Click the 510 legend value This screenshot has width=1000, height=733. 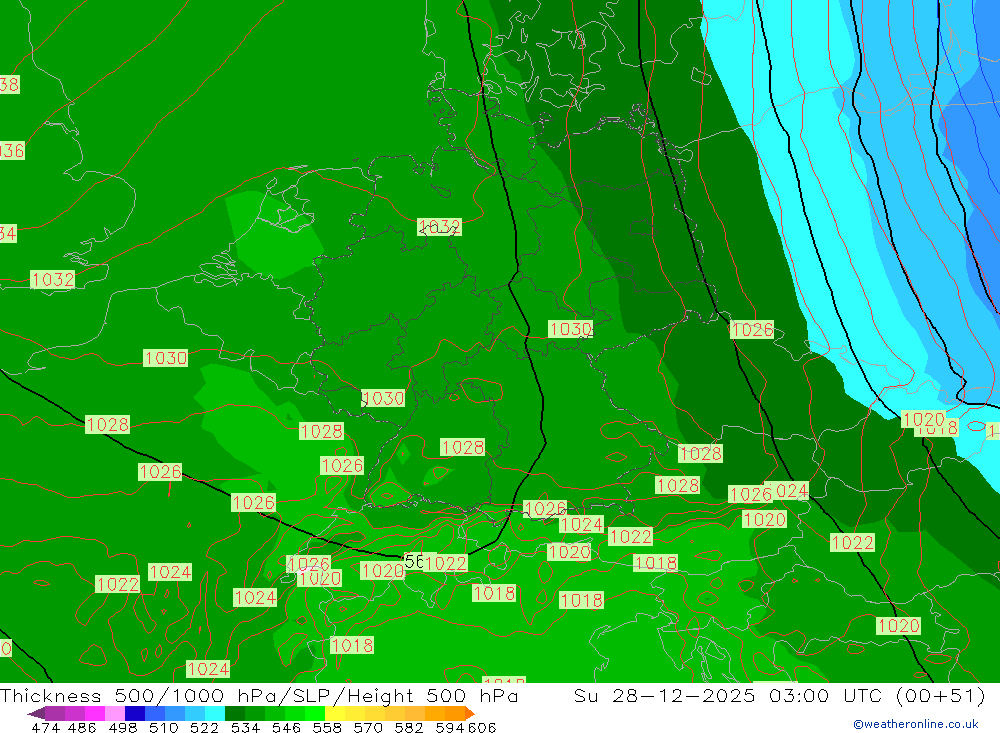coord(163,727)
